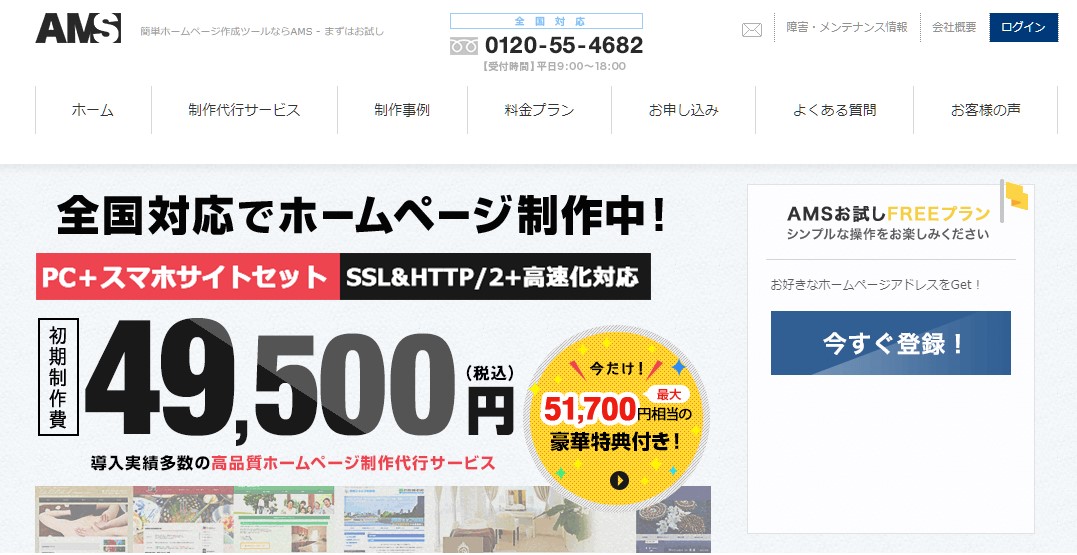1077x555 pixels.
Task: Click the ログイン button
Action: [x=1023, y=27]
